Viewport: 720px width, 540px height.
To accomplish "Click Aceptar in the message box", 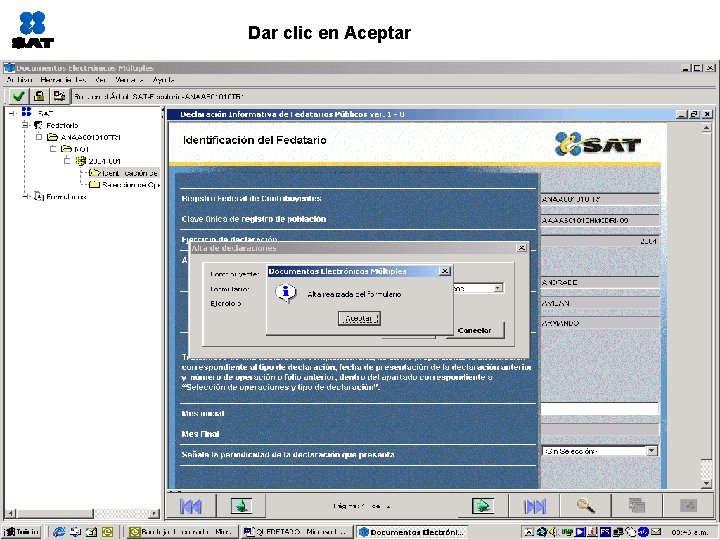I will (359, 318).
